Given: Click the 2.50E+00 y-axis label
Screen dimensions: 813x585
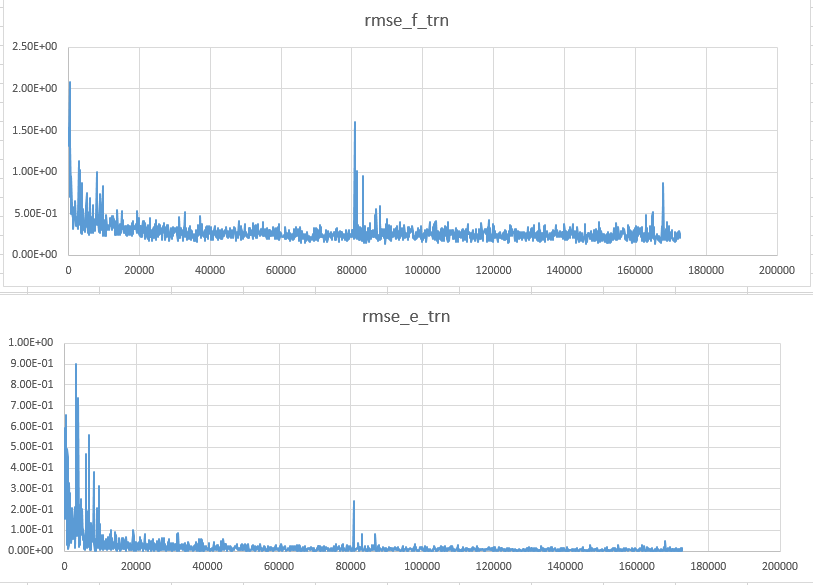Looking at the screenshot, I should 35,47.
